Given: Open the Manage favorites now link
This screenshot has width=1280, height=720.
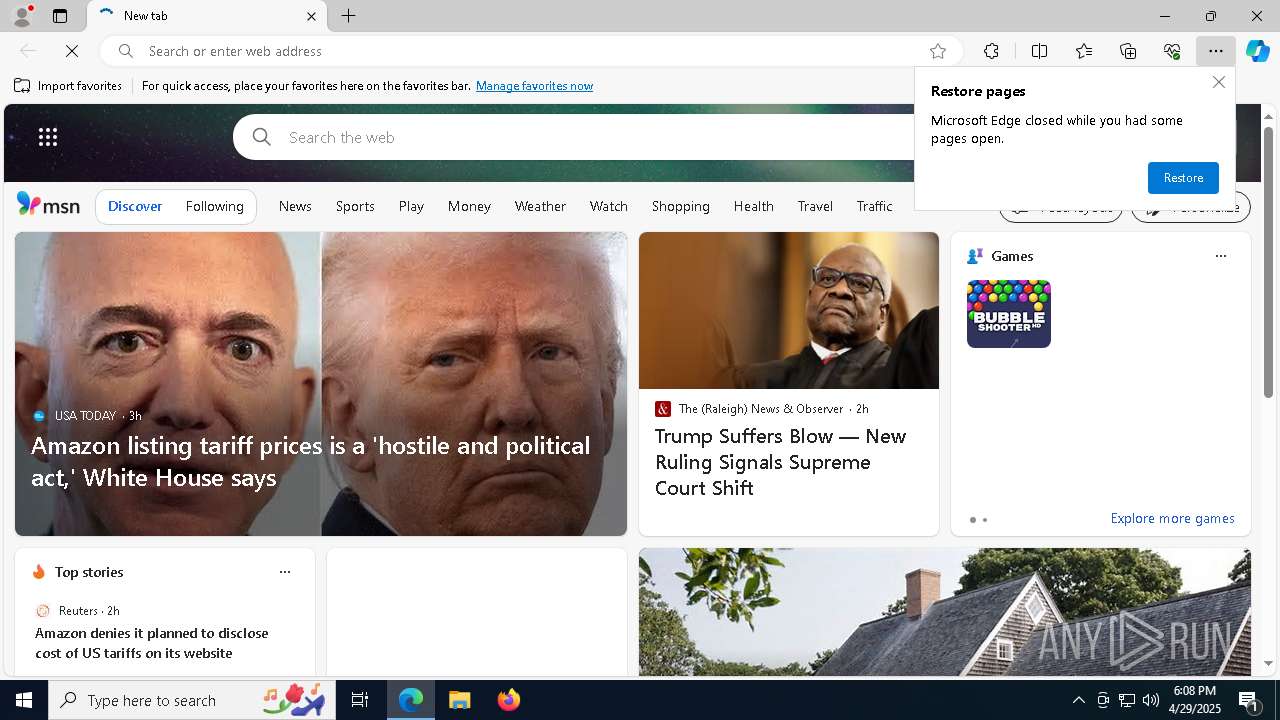Looking at the screenshot, I should click(534, 86).
